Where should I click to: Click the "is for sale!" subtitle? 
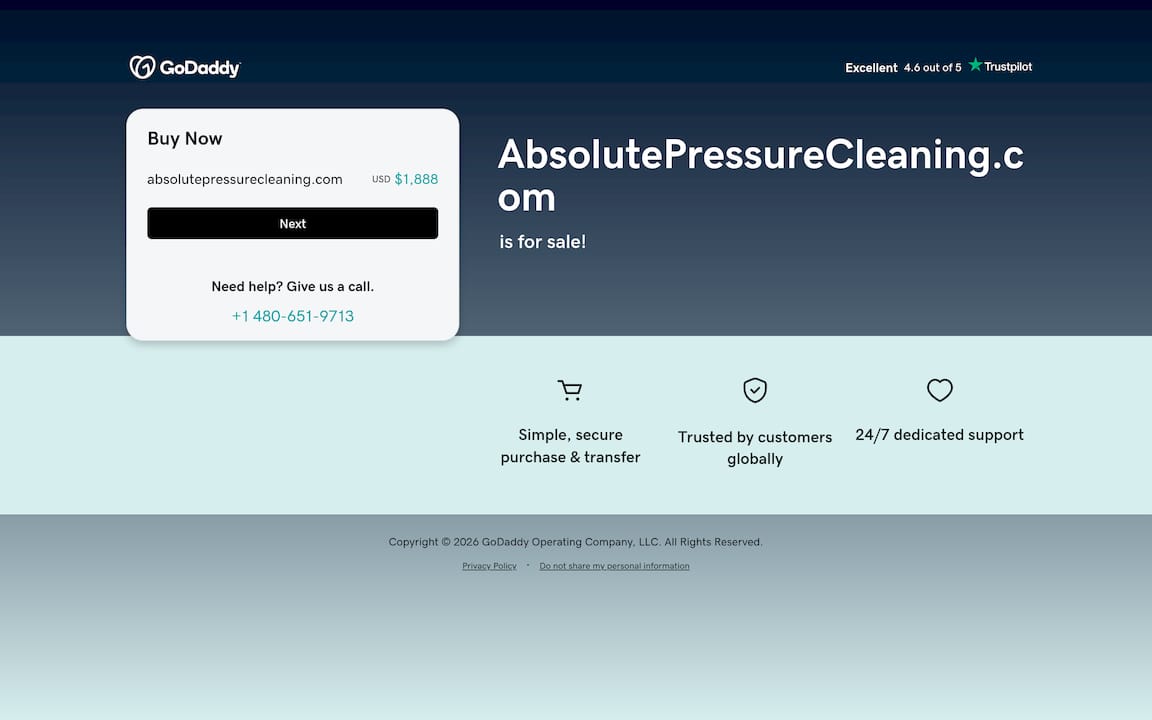pos(543,242)
